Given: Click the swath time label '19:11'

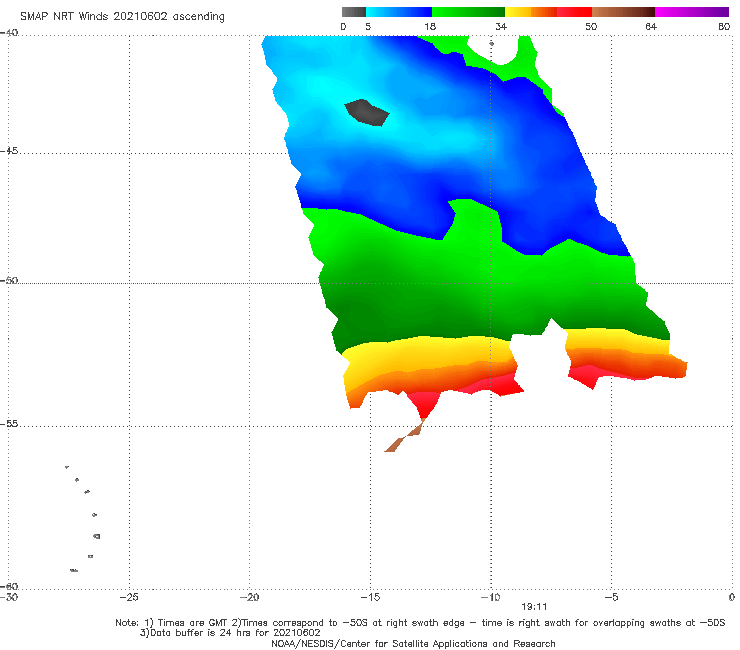Looking at the screenshot, I should pos(534,607).
